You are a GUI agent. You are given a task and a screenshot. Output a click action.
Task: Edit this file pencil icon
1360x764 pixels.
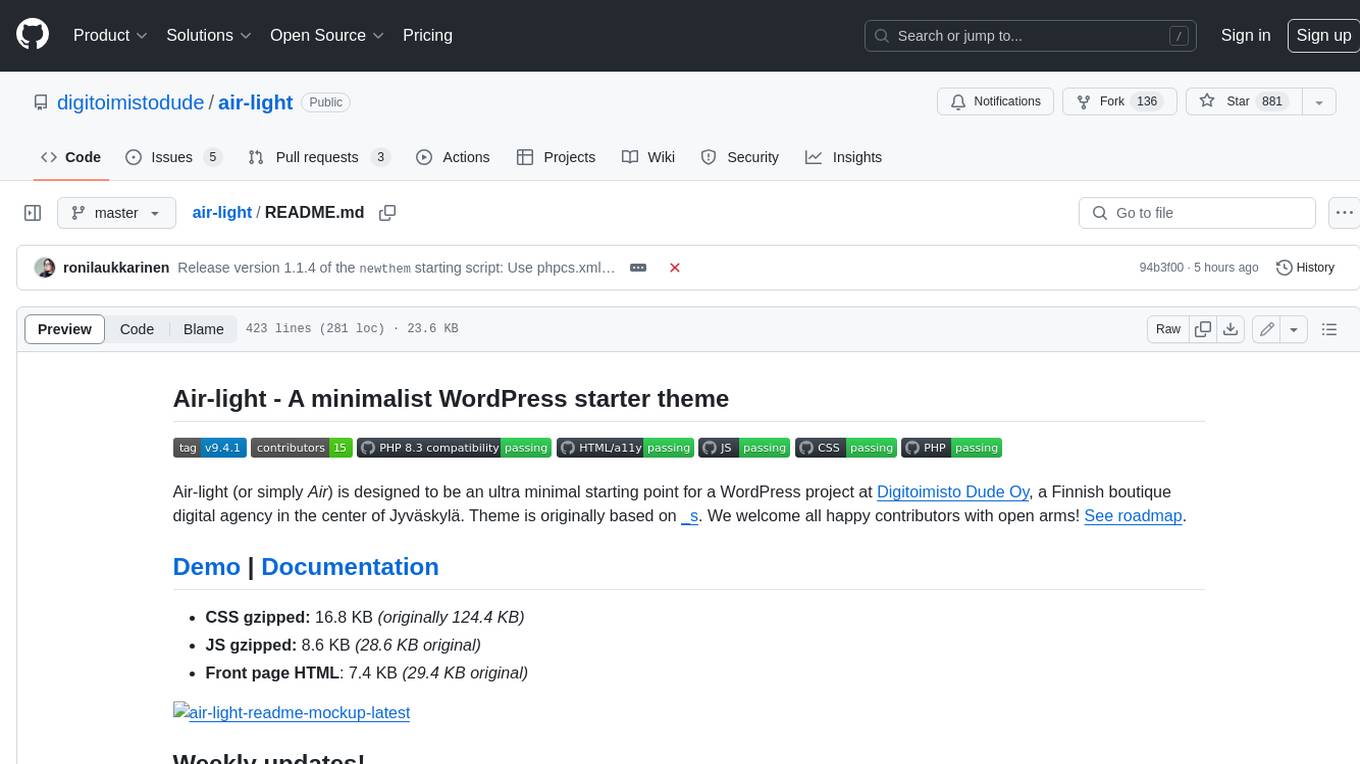(x=1267, y=329)
